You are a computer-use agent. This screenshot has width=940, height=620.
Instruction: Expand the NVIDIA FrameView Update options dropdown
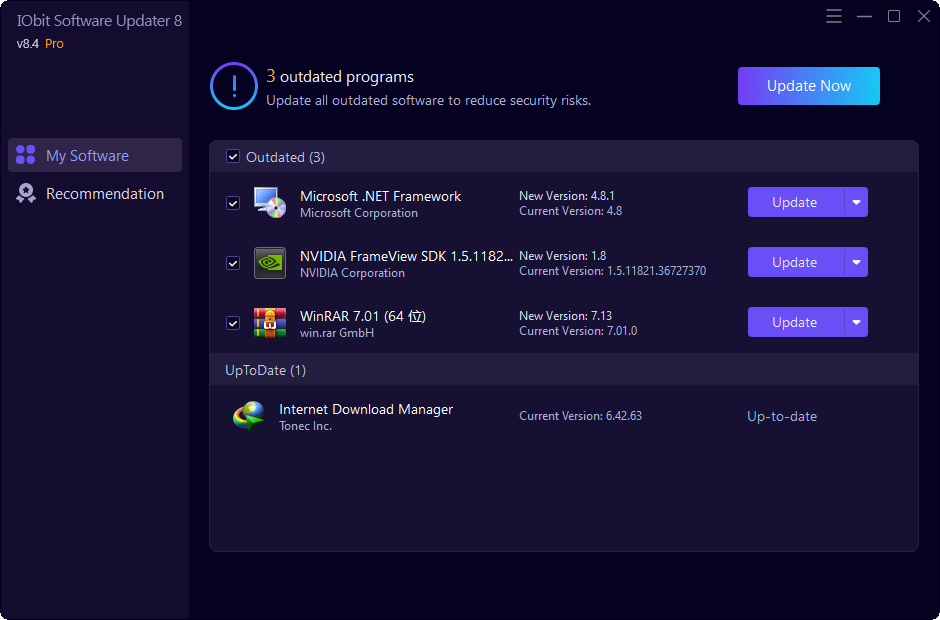pyautogui.click(x=857, y=262)
